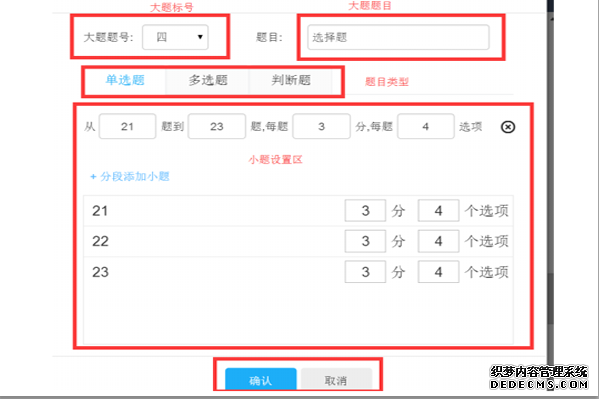This screenshot has width=599, height=399.
Task: Click the 取消 button
Action: pyautogui.click(x=336, y=379)
